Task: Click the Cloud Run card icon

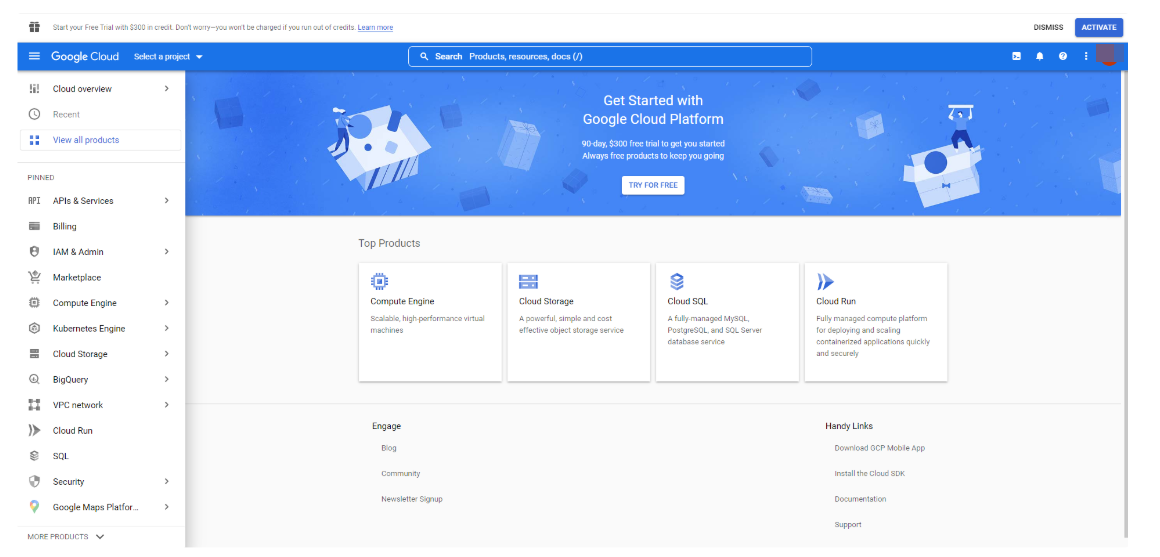Action: tap(825, 281)
